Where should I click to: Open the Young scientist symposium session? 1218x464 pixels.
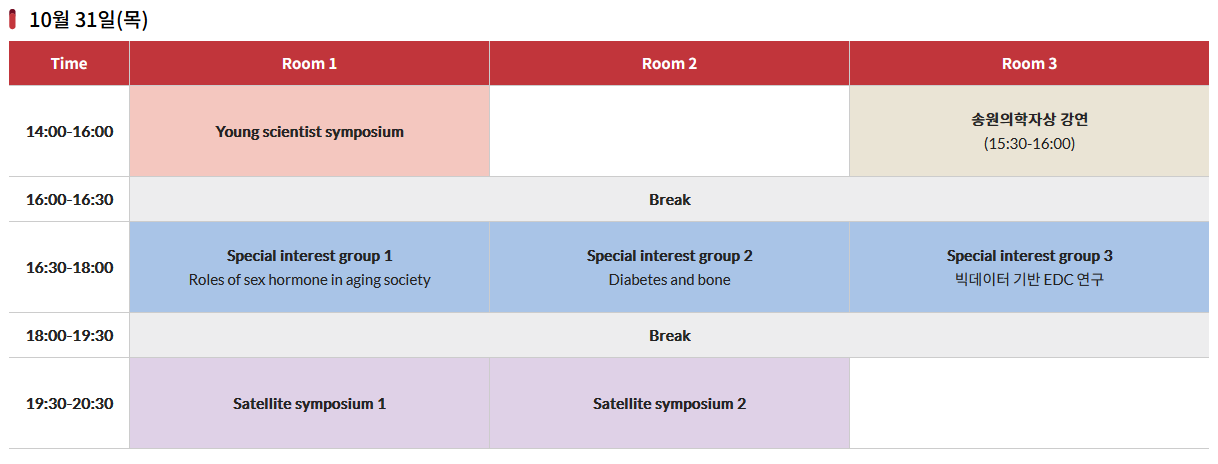point(309,131)
